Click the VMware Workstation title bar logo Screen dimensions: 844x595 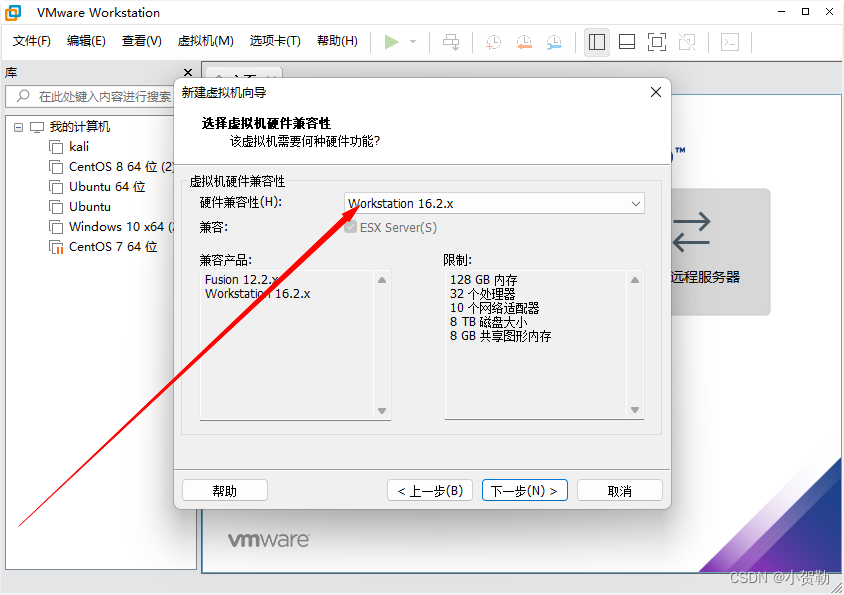13,12
